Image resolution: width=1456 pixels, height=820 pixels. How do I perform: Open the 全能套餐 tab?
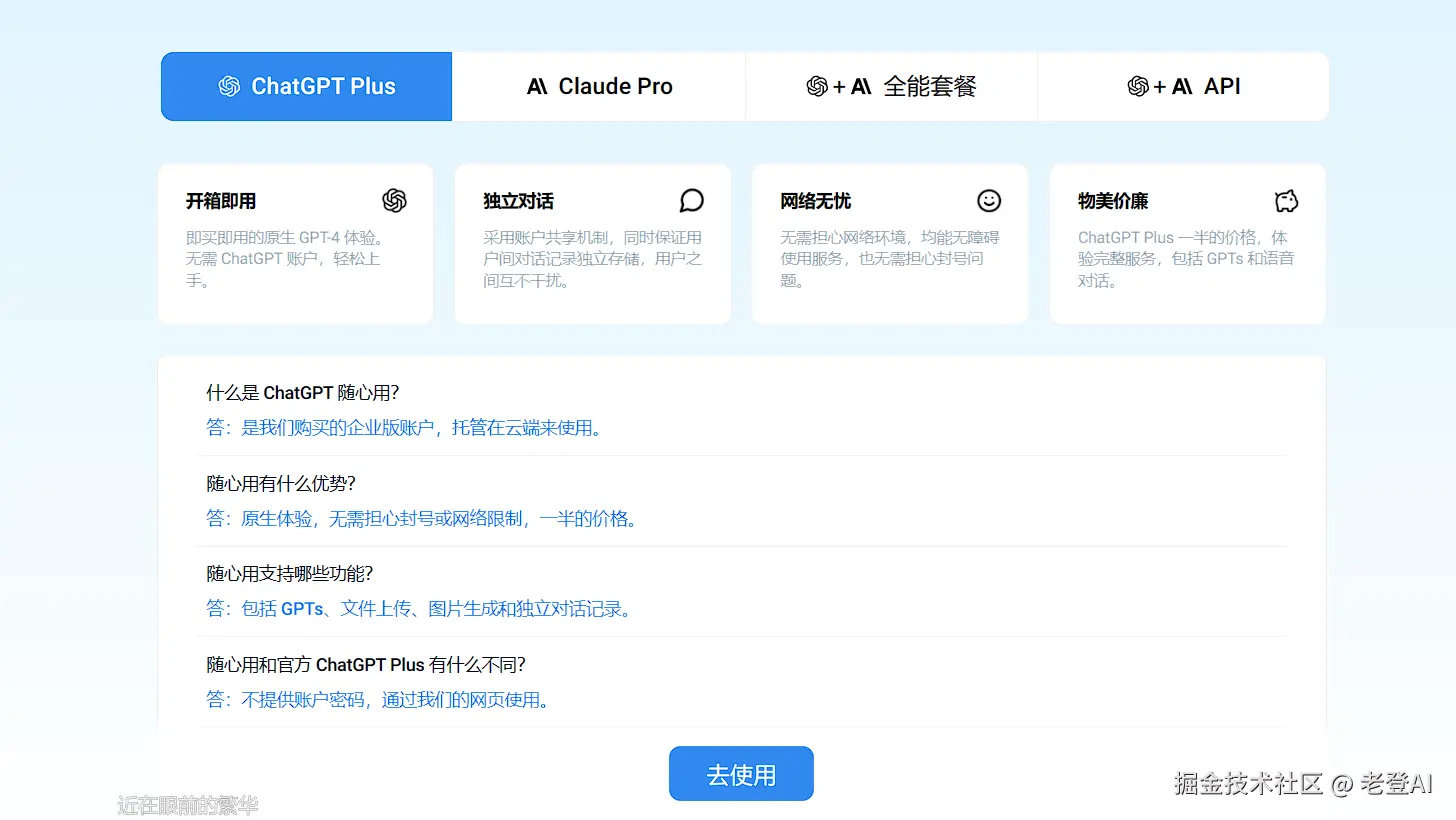point(891,86)
